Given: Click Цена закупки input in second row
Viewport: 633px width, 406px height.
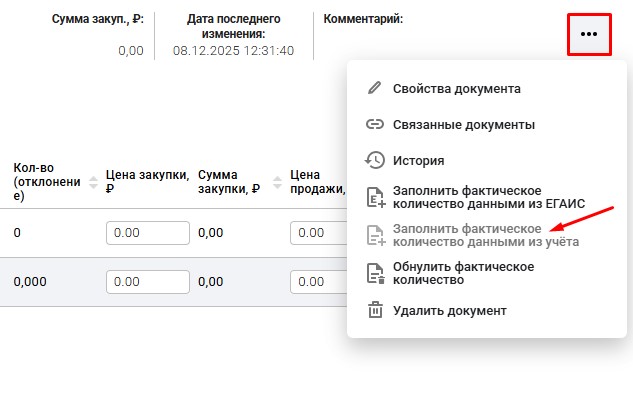Looking at the screenshot, I should pos(148,282).
